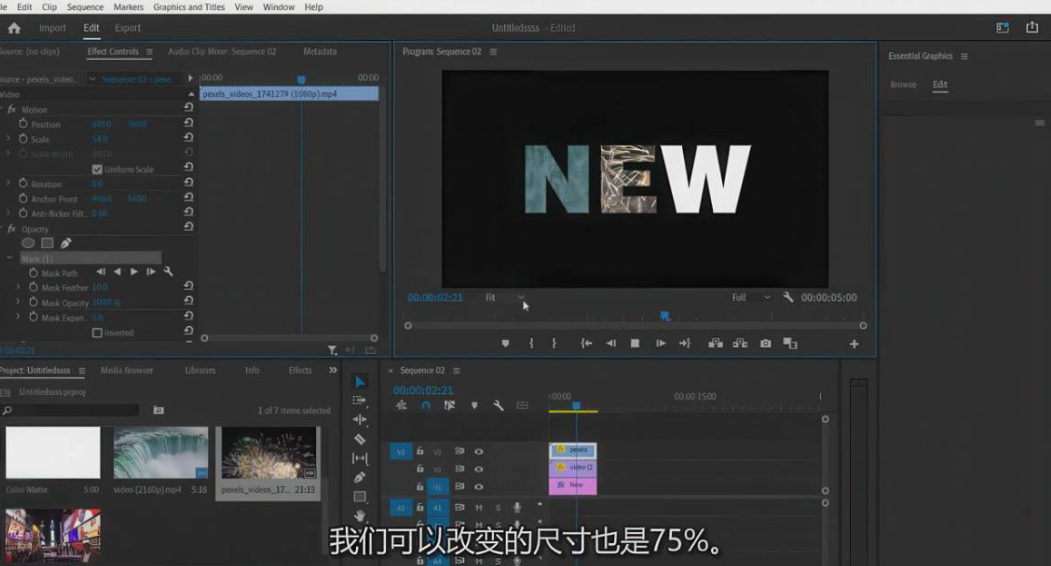The width and height of the screenshot is (1051, 566).
Task: Open the Sequence menu in the menu bar
Action: (x=85, y=7)
